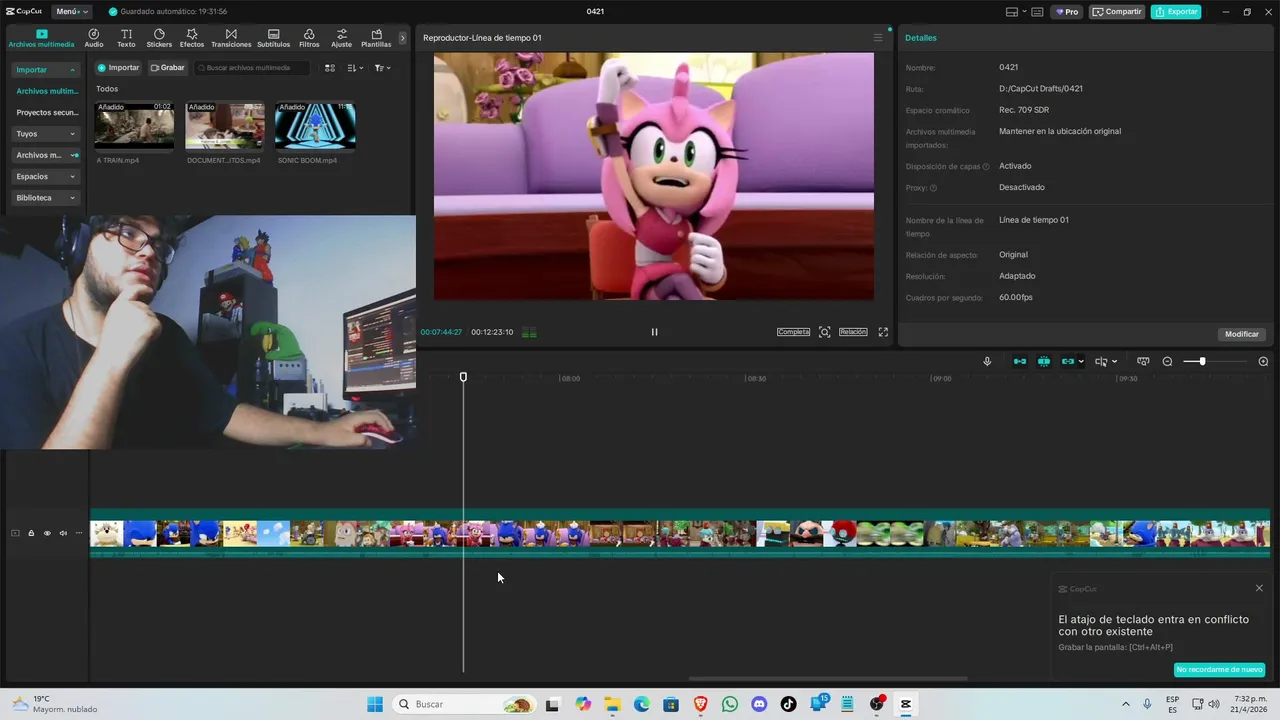The image size is (1280, 720).
Task: Click the Importar button beside Grabar
Action: pyautogui.click(x=118, y=68)
